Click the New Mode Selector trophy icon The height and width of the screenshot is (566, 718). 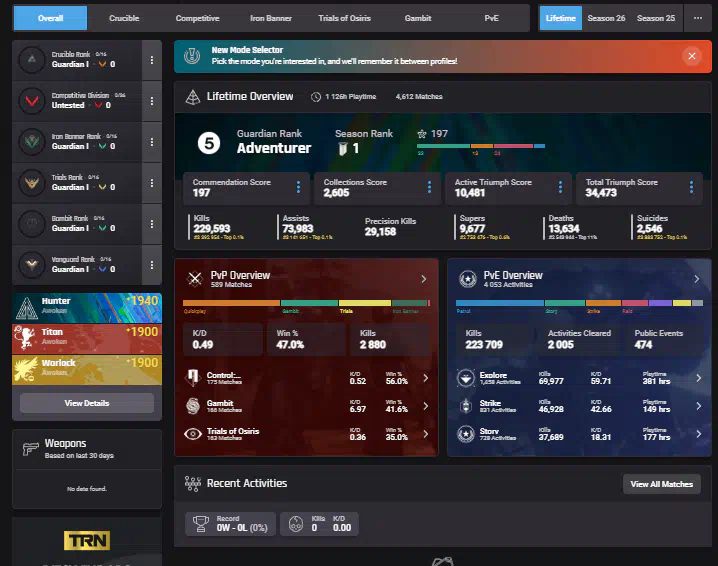[192, 56]
